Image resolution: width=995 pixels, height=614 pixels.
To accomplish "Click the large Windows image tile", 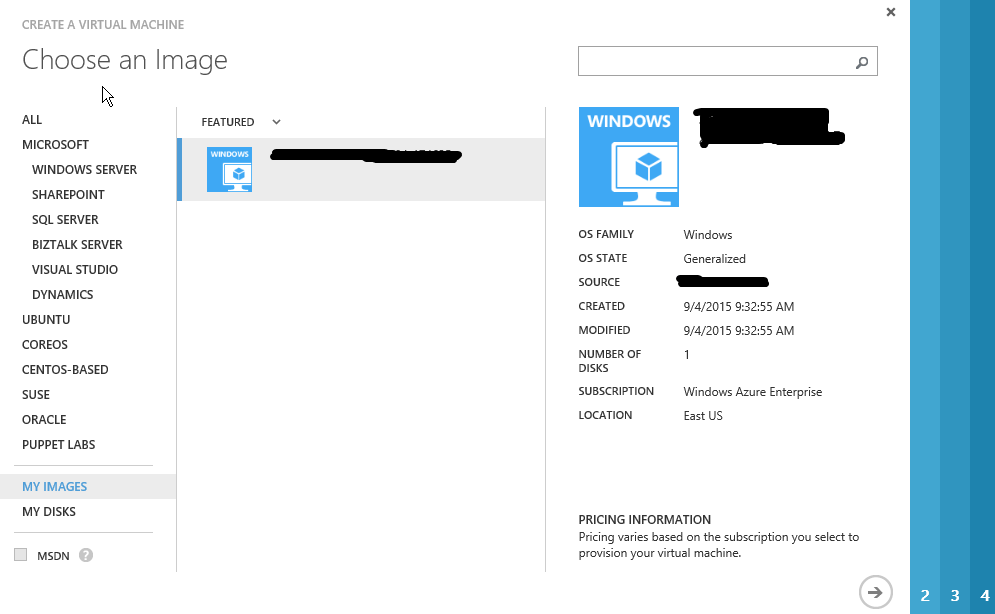I will 628,157.
